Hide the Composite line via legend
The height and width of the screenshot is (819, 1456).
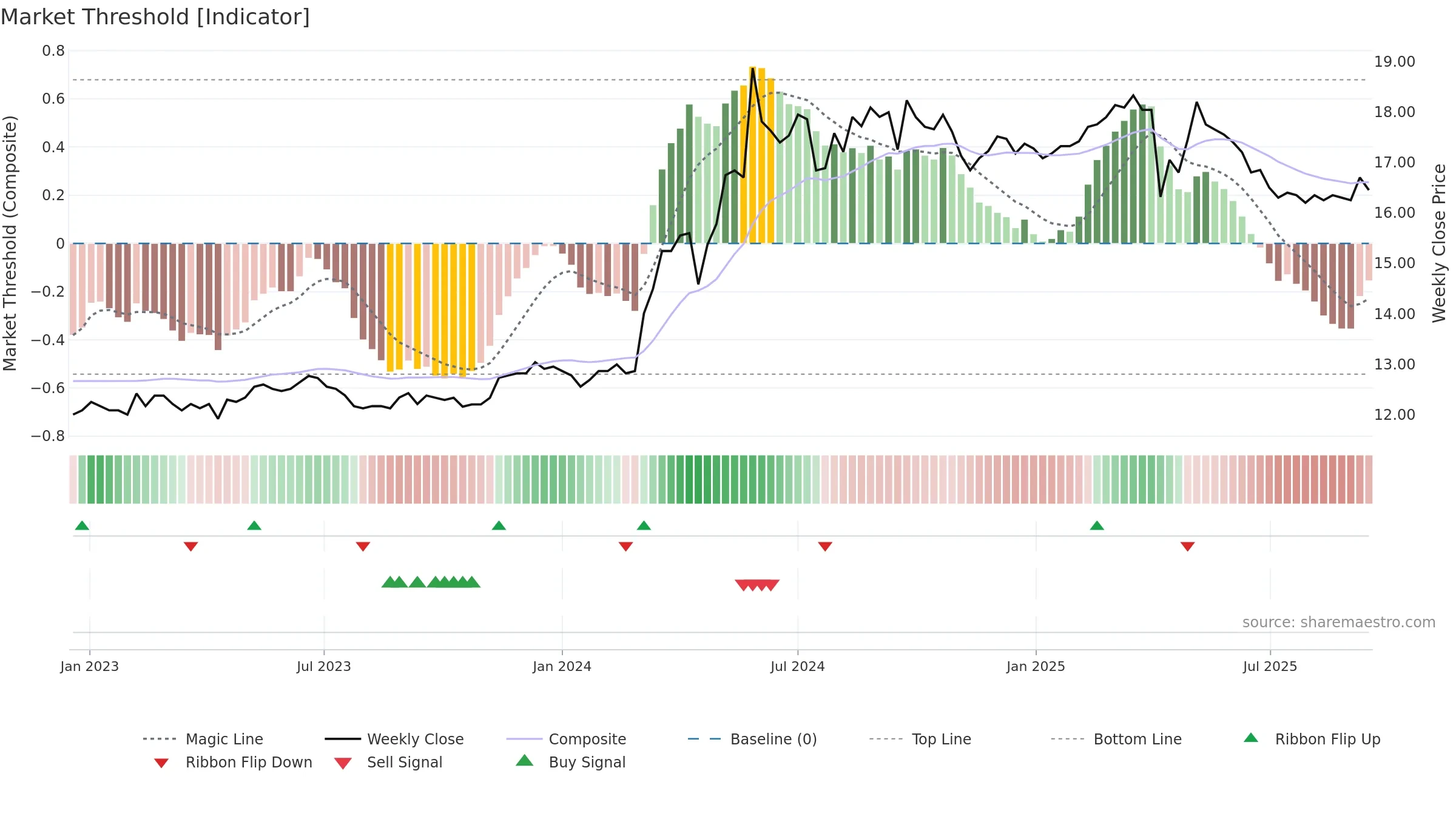pyautogui.click(x=566, y=739)
